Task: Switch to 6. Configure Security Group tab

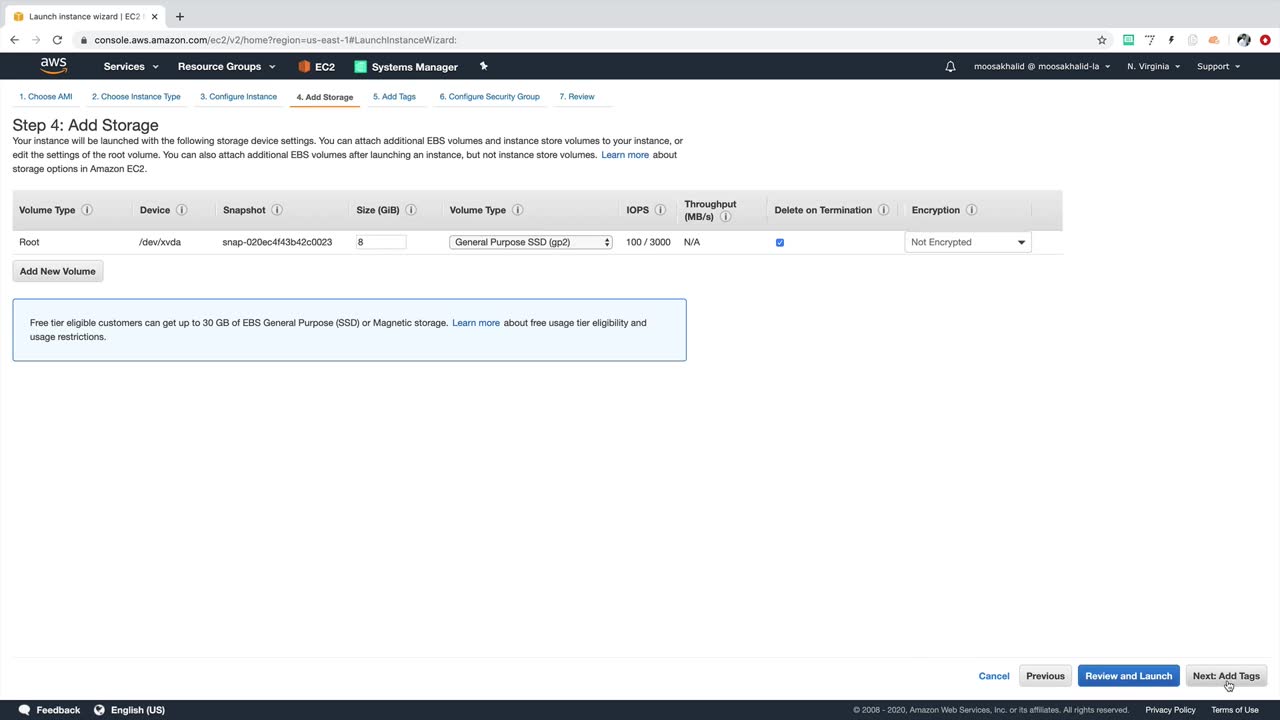Action: tap(489, 97)
